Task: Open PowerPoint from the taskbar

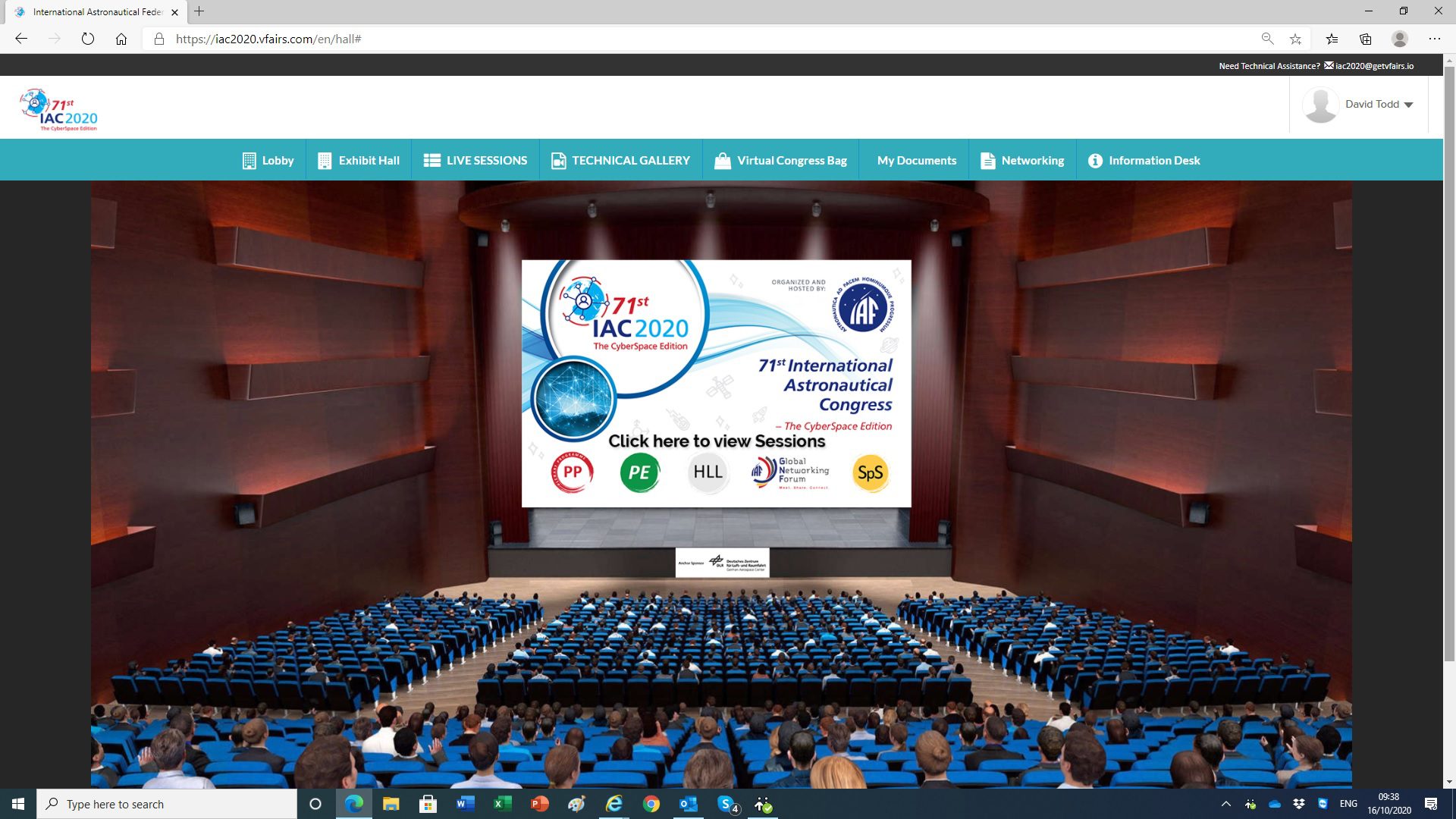Action: click(x=539, y=804)
